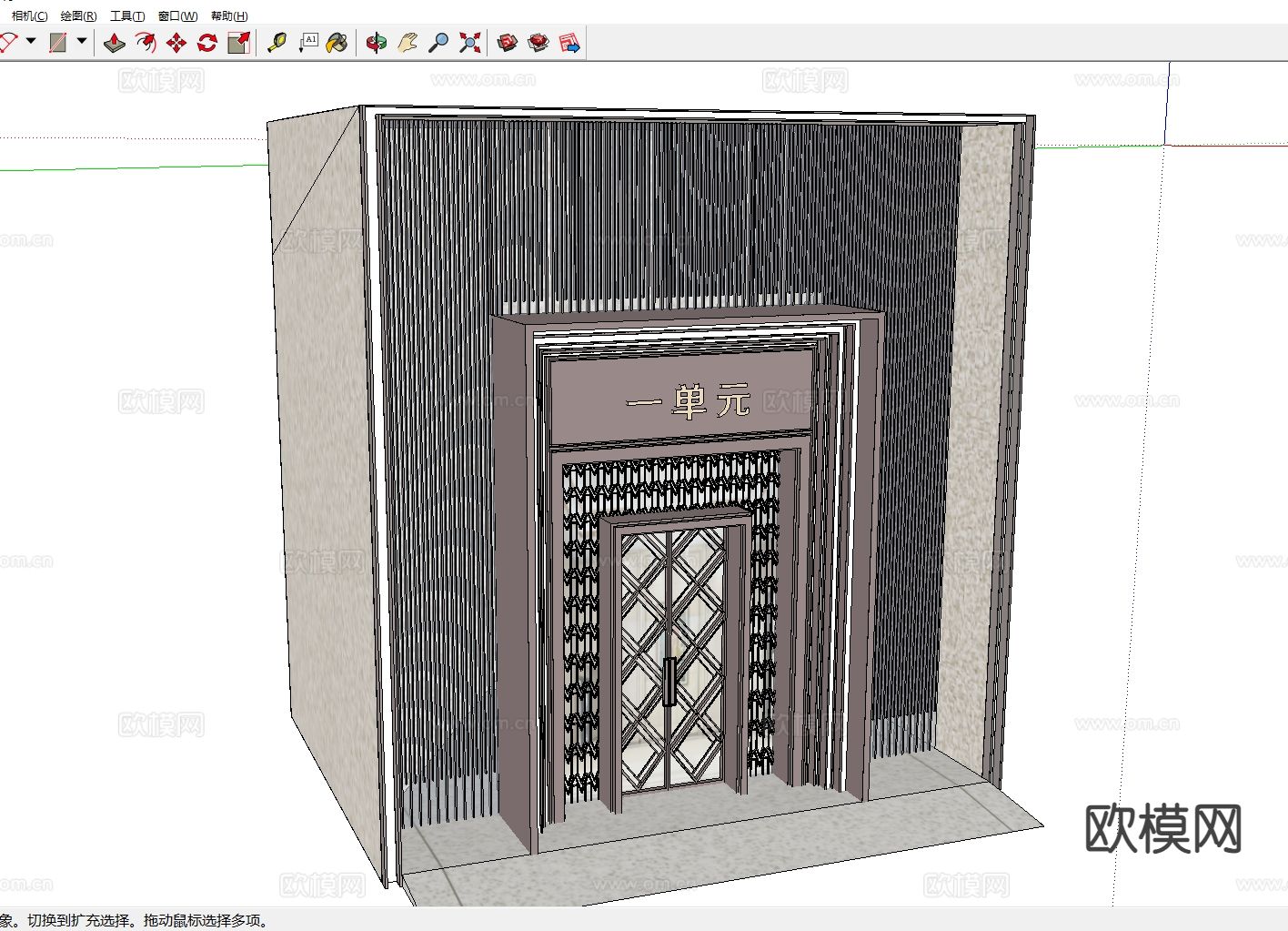Expand the shape tool dropdown arrow

click(82, 41)
